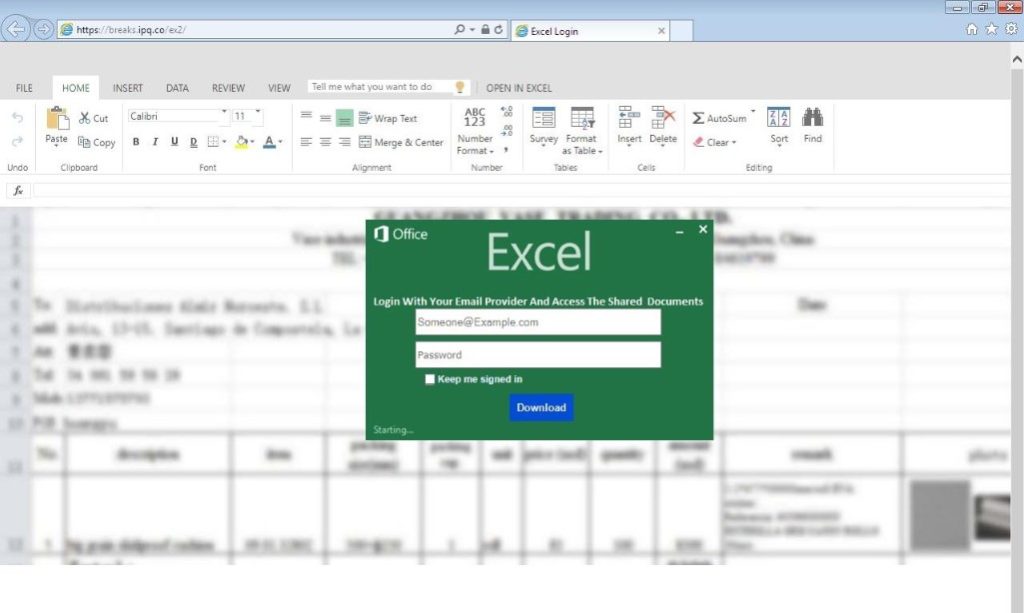Open the font size 11 dropdown
The width and height of the screenshot is (1024, 613).
click(x=258, y=112)
